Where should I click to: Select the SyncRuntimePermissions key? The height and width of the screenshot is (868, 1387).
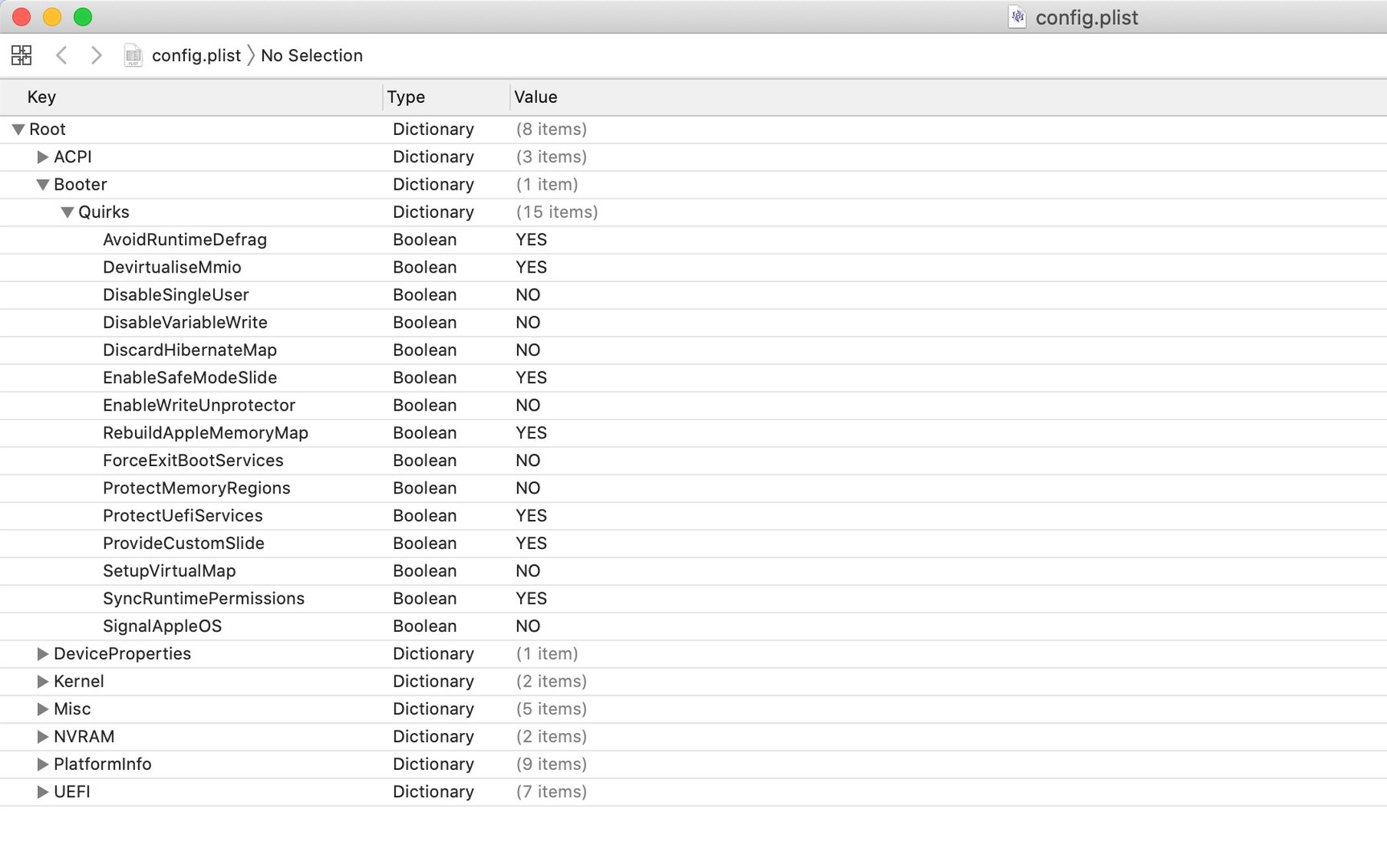pos(203,599)
